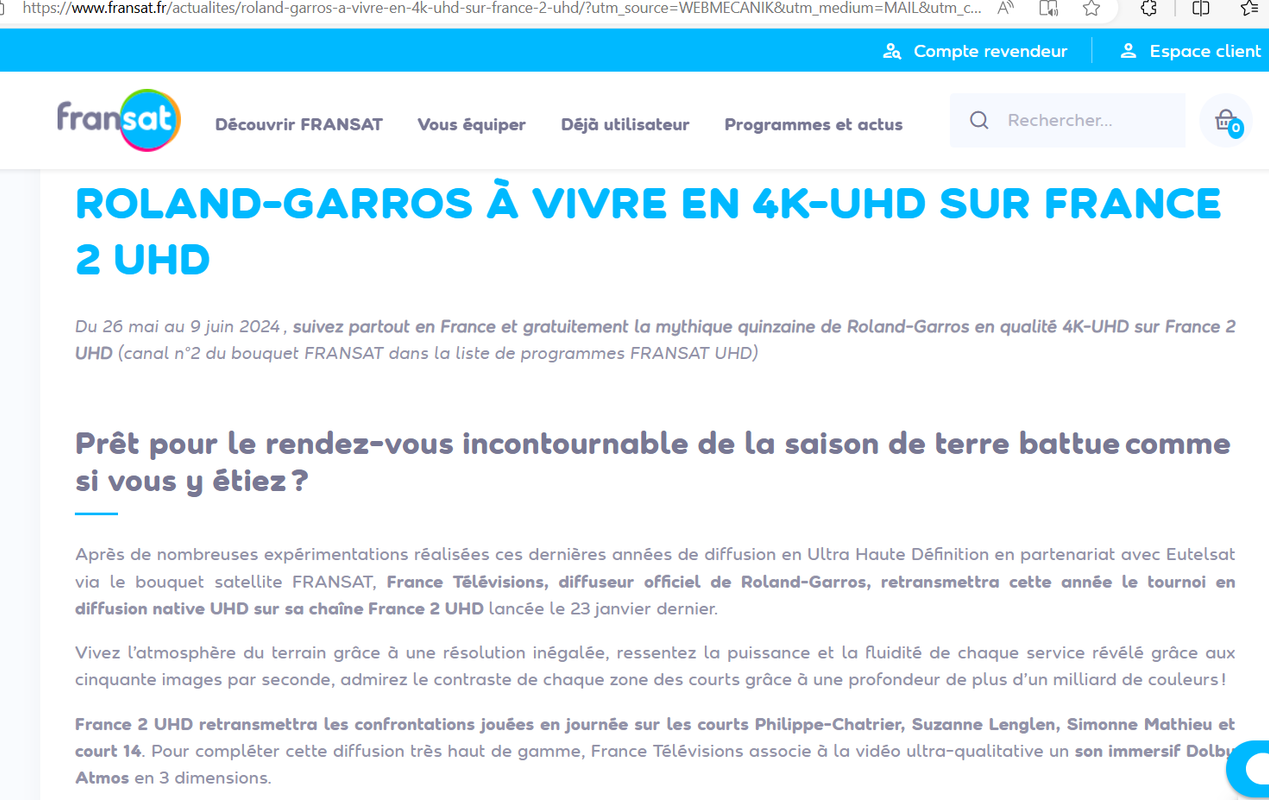Click the immersive reader icon in address bar
The image size is (1269, 800).
1048,8
